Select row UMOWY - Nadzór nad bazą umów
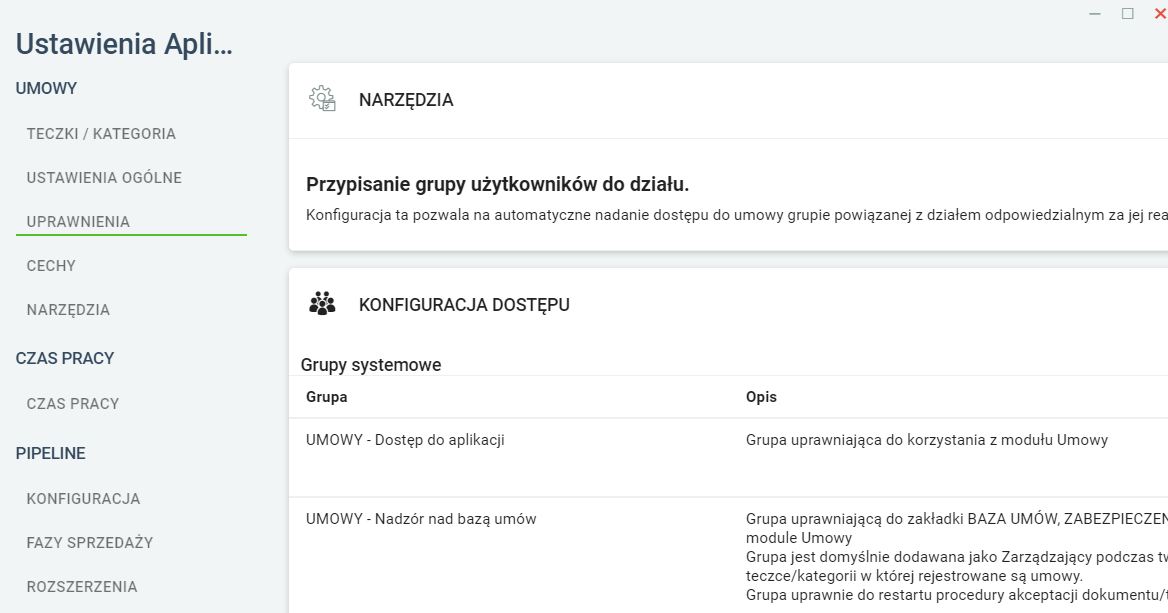1168x613 pixels. click(x=729, y=556)
